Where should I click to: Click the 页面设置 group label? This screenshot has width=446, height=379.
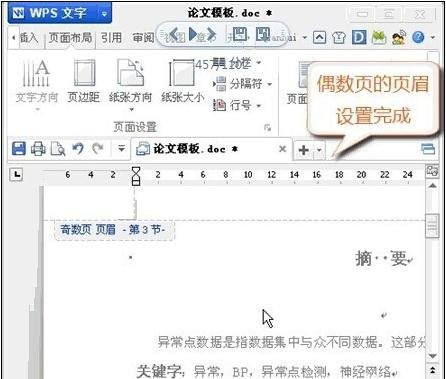tap(135, 127)
